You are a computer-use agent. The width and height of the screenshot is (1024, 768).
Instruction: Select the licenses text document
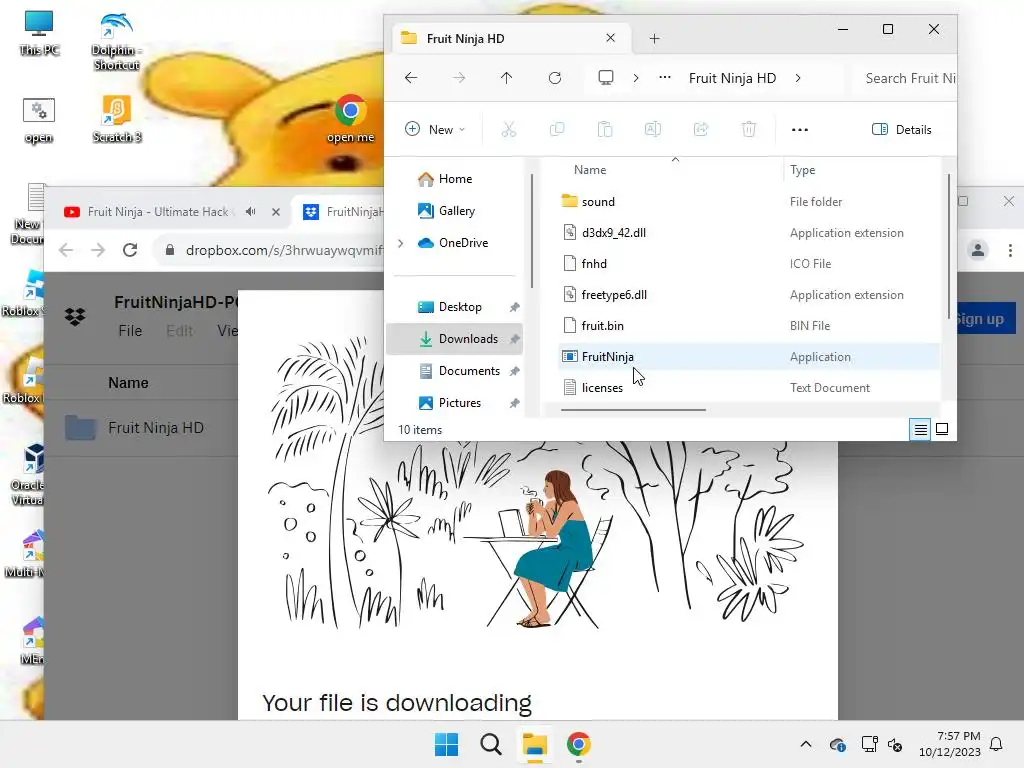[749, 388]
